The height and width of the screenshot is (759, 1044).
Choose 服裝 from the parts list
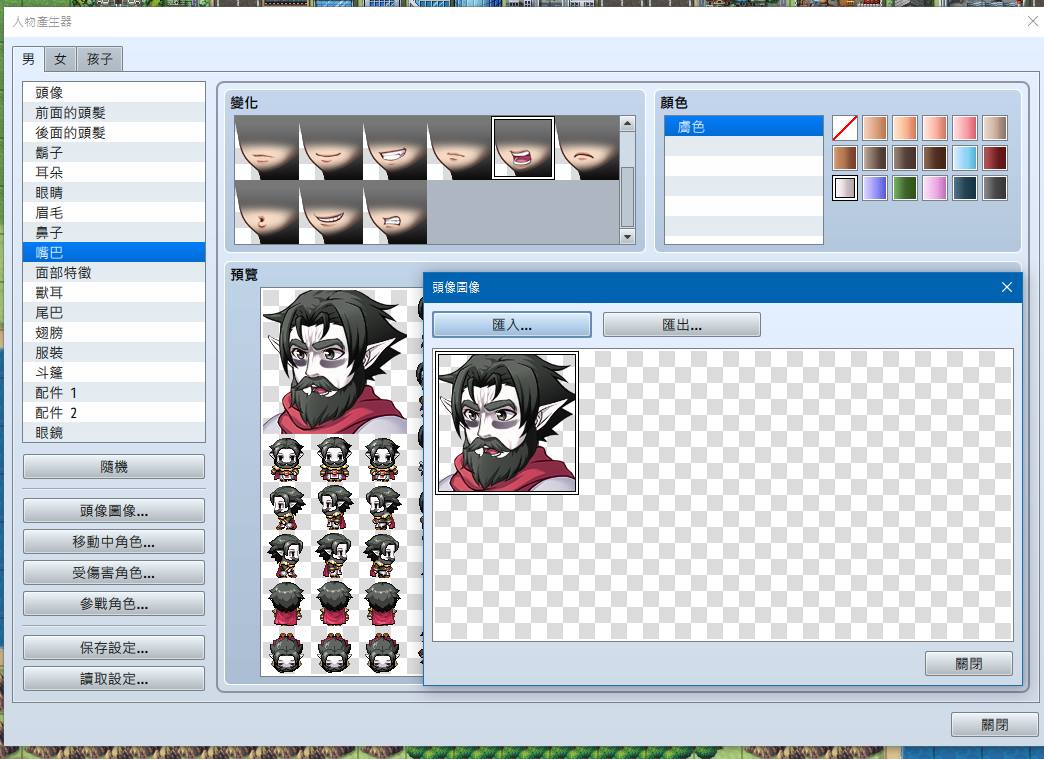coord(114,352)
